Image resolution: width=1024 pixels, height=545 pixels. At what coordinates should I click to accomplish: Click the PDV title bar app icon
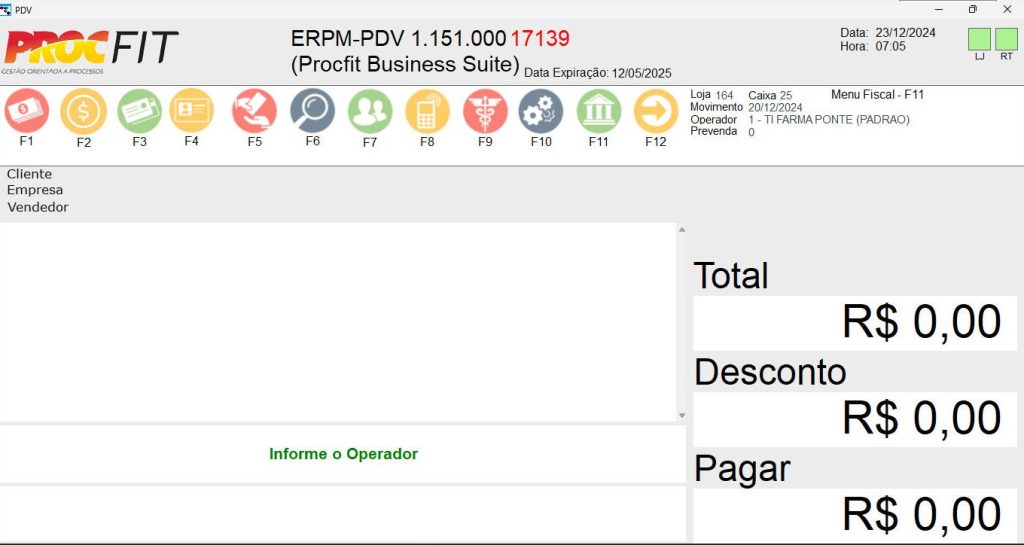click(6, 10)
